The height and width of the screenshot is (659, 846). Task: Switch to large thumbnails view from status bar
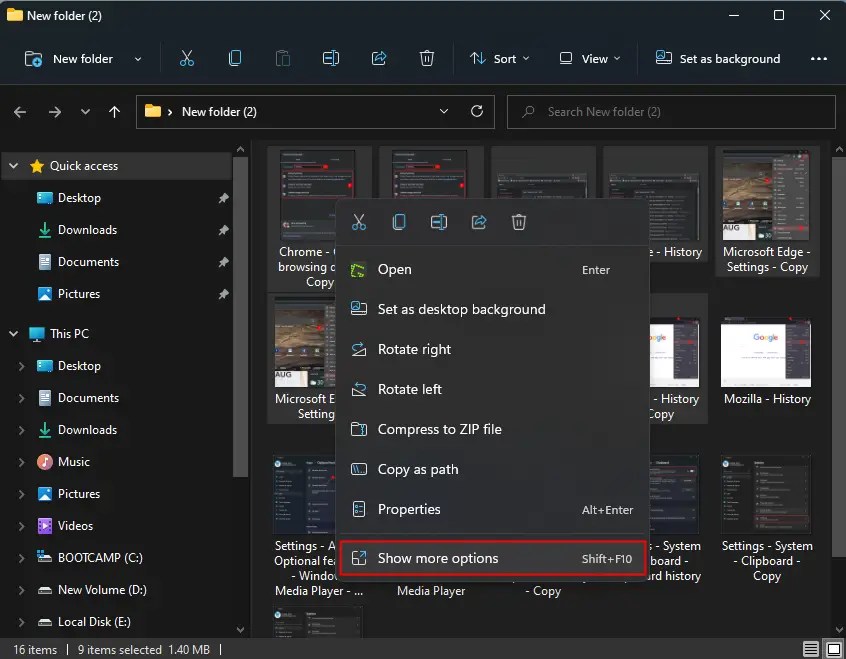pyautogui.click(x=833, y=648)
